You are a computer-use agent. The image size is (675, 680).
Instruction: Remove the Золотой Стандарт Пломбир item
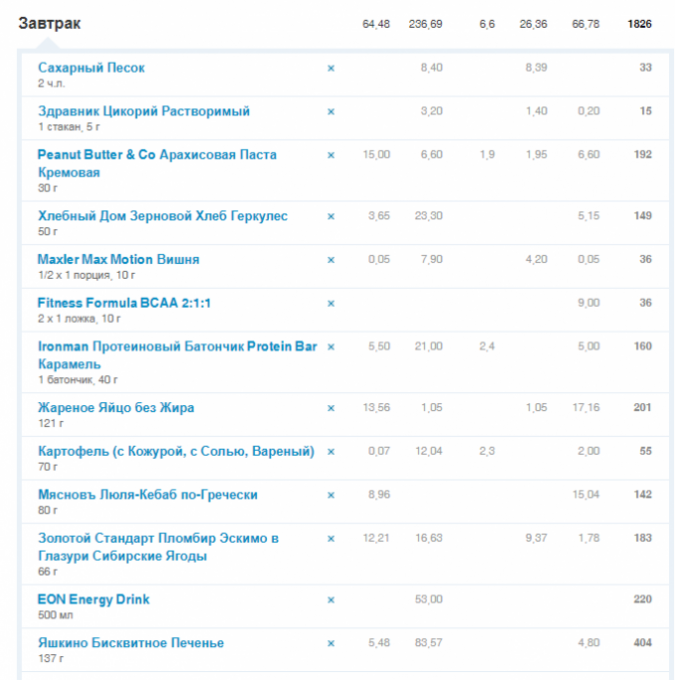[x=331, y=539]
